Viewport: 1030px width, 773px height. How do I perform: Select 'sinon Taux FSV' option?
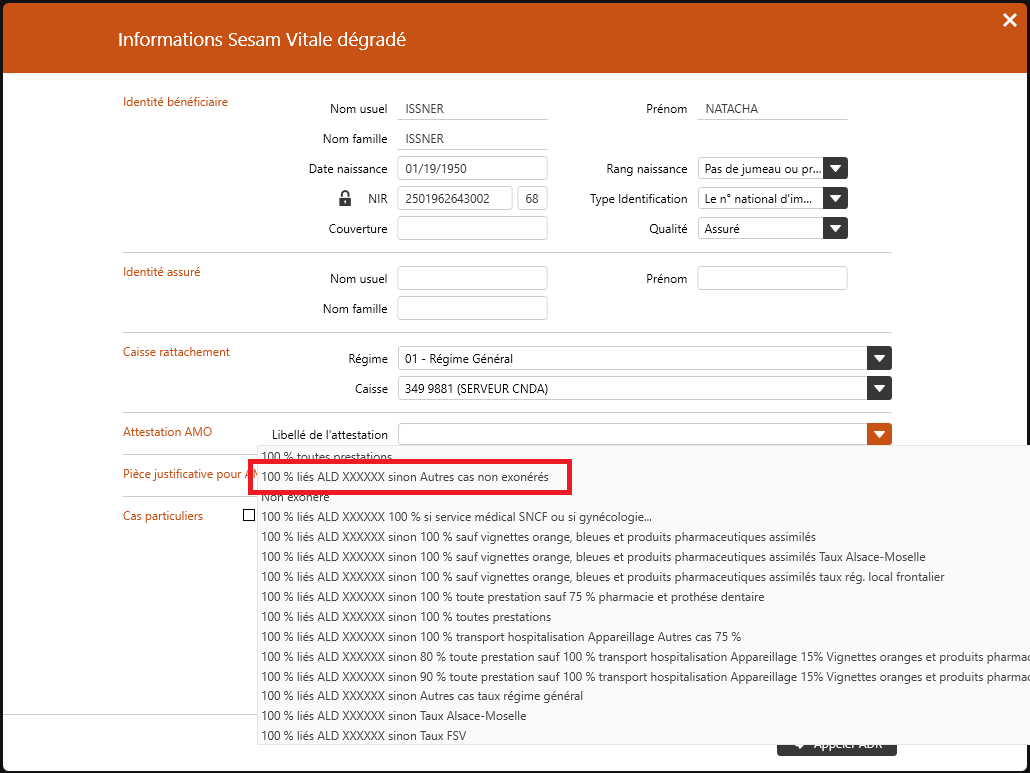[364, 736]
